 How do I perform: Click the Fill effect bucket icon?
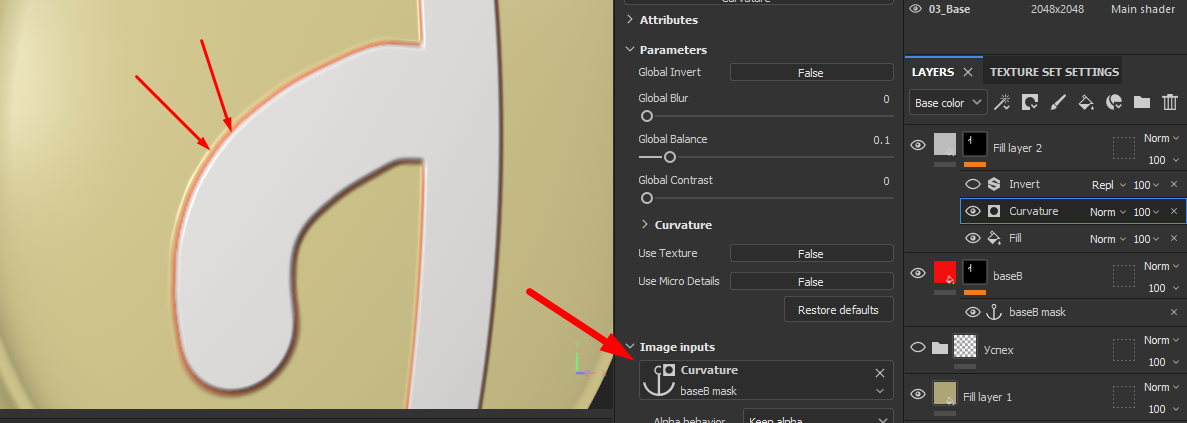994,238
